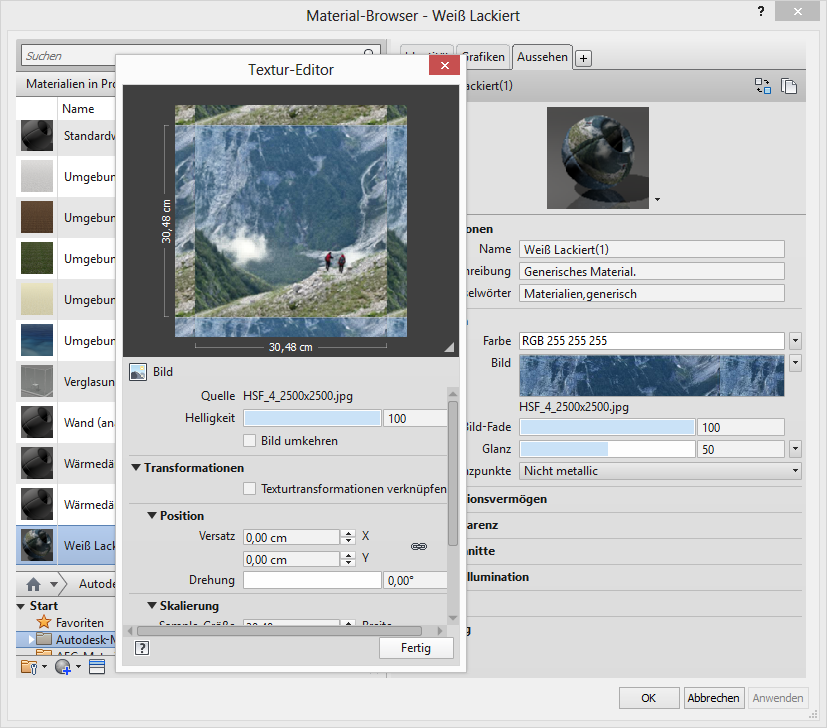Decrease Versatz Y with down spinner
This screenshot has height=728, width=827.
coord(348,563)
